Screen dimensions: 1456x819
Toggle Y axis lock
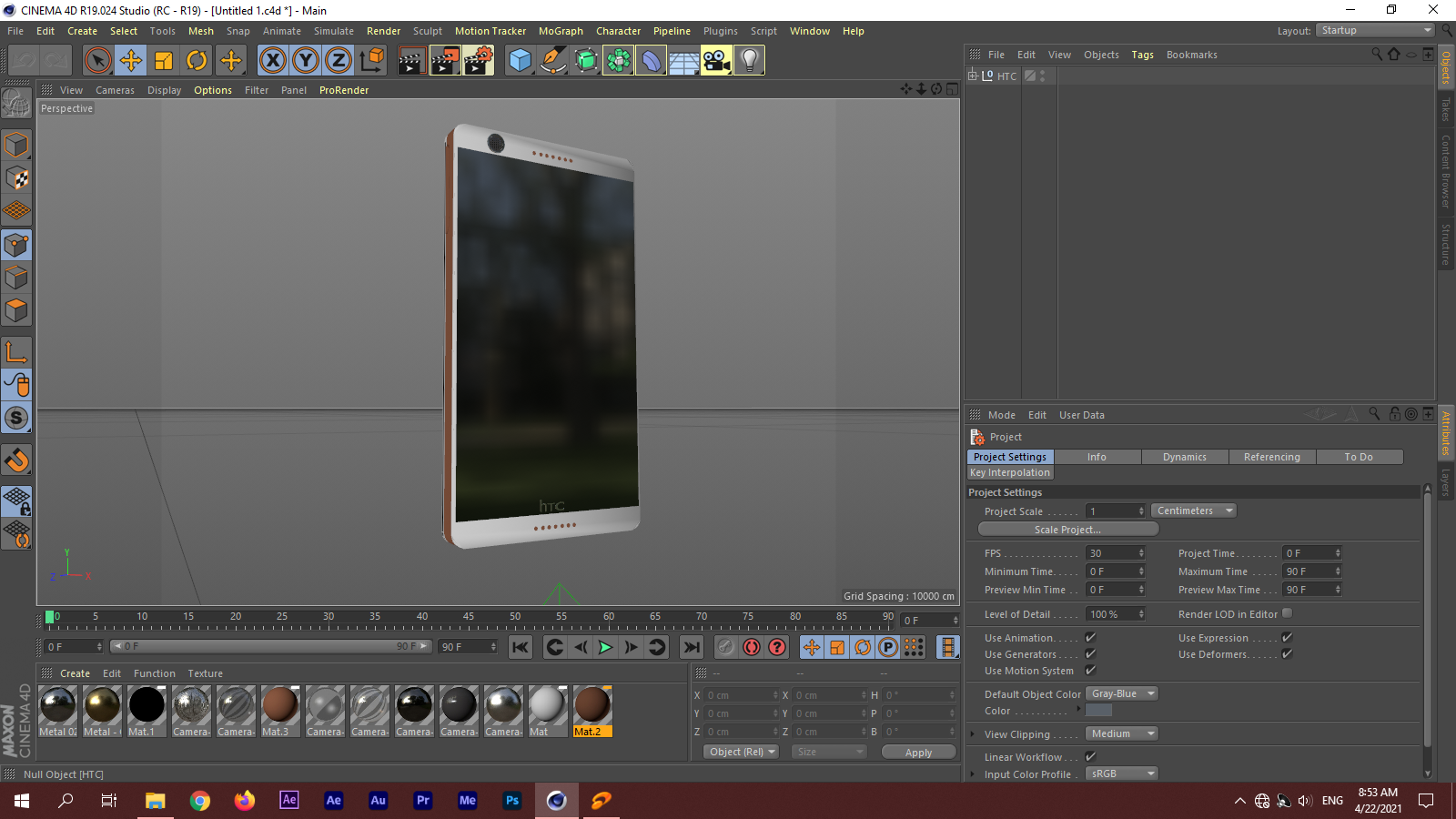coord(306,61)
